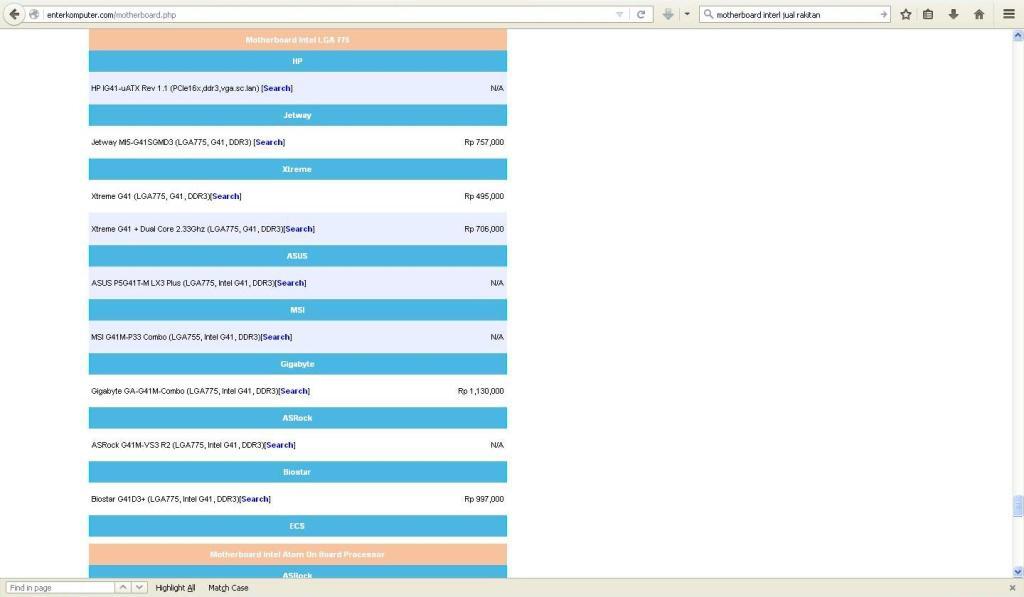Screen dimensions: 1024x597
Task: Click Jetway MI5-G41SGMD3 product name
Action: tap(171, 142)
